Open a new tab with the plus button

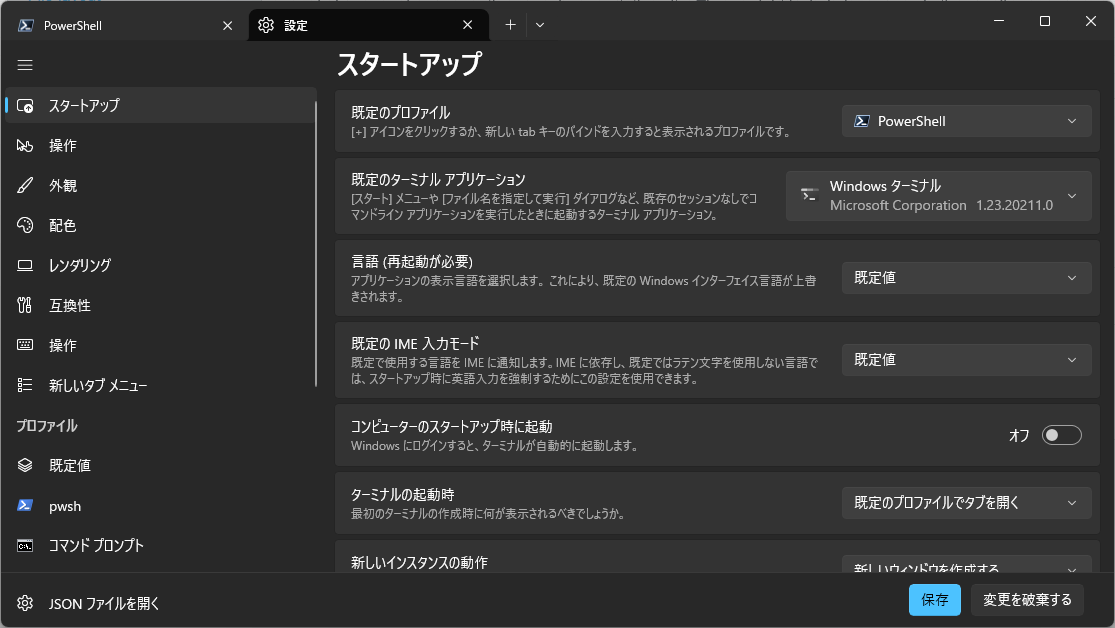click(510, 24)
